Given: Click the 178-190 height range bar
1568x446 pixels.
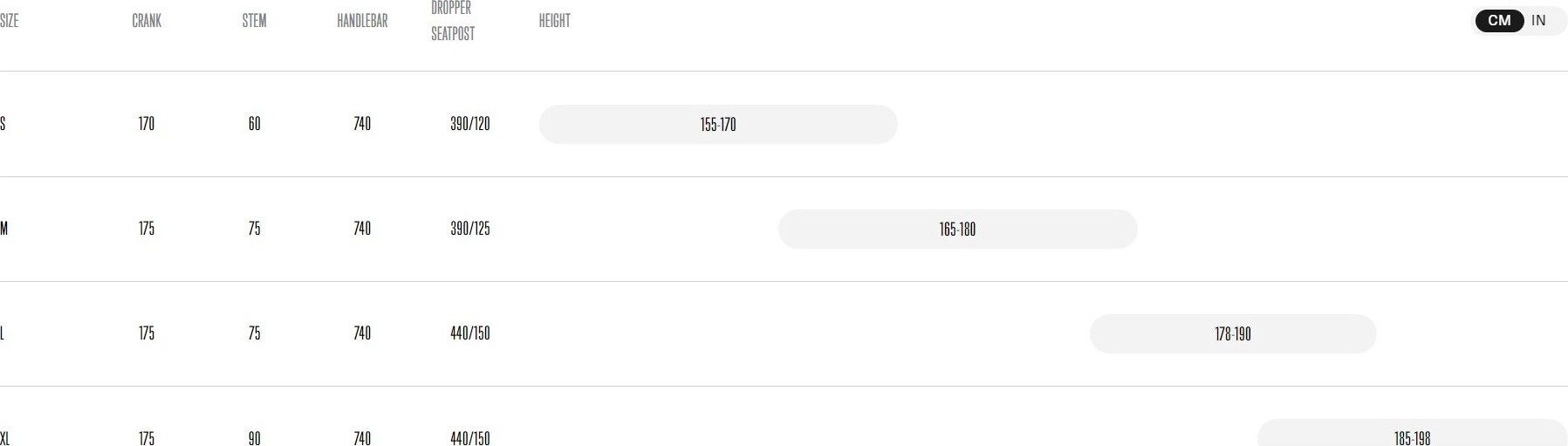Looking at the screenshot, I should coord(1233,334).
